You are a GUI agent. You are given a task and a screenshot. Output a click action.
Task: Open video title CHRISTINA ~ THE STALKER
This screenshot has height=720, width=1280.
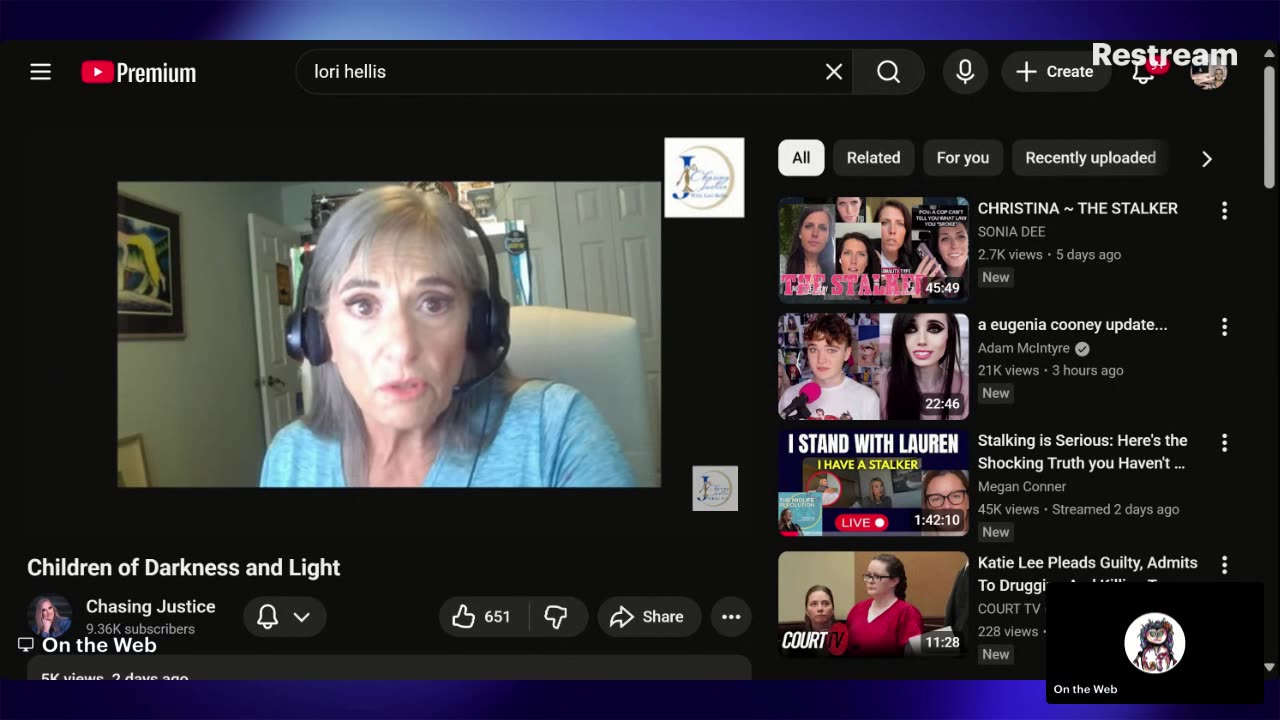click(x=1077, y=208)
